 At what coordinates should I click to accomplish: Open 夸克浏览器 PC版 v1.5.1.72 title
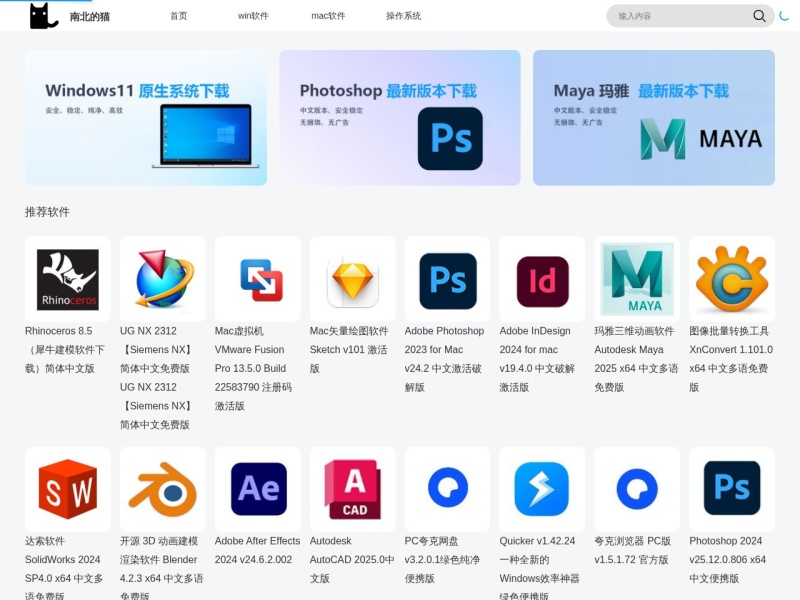[633, 550]
